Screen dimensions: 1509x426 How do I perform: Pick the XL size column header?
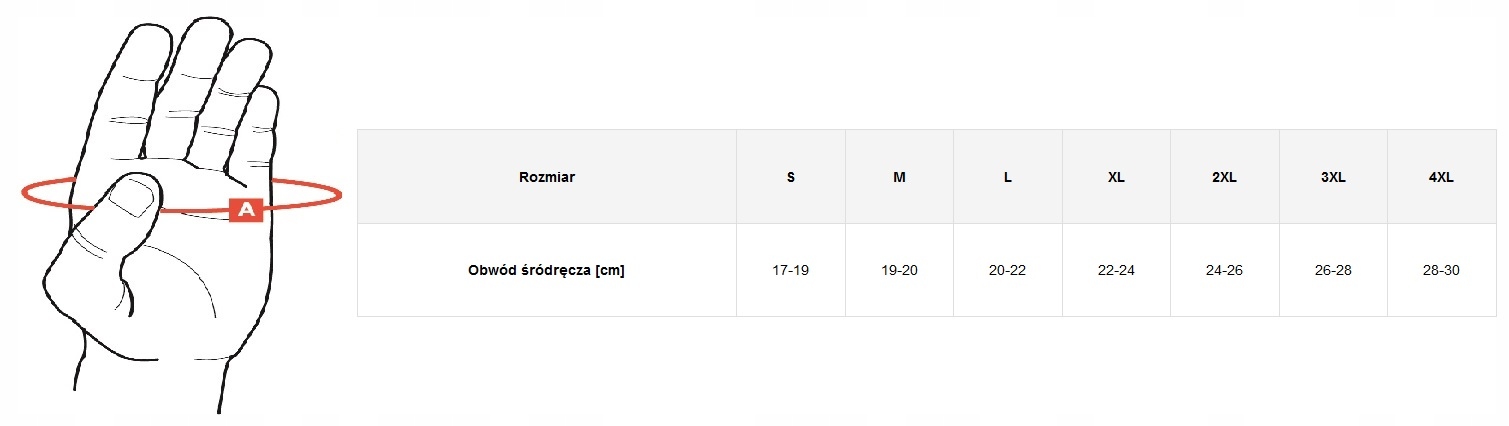1116,177
